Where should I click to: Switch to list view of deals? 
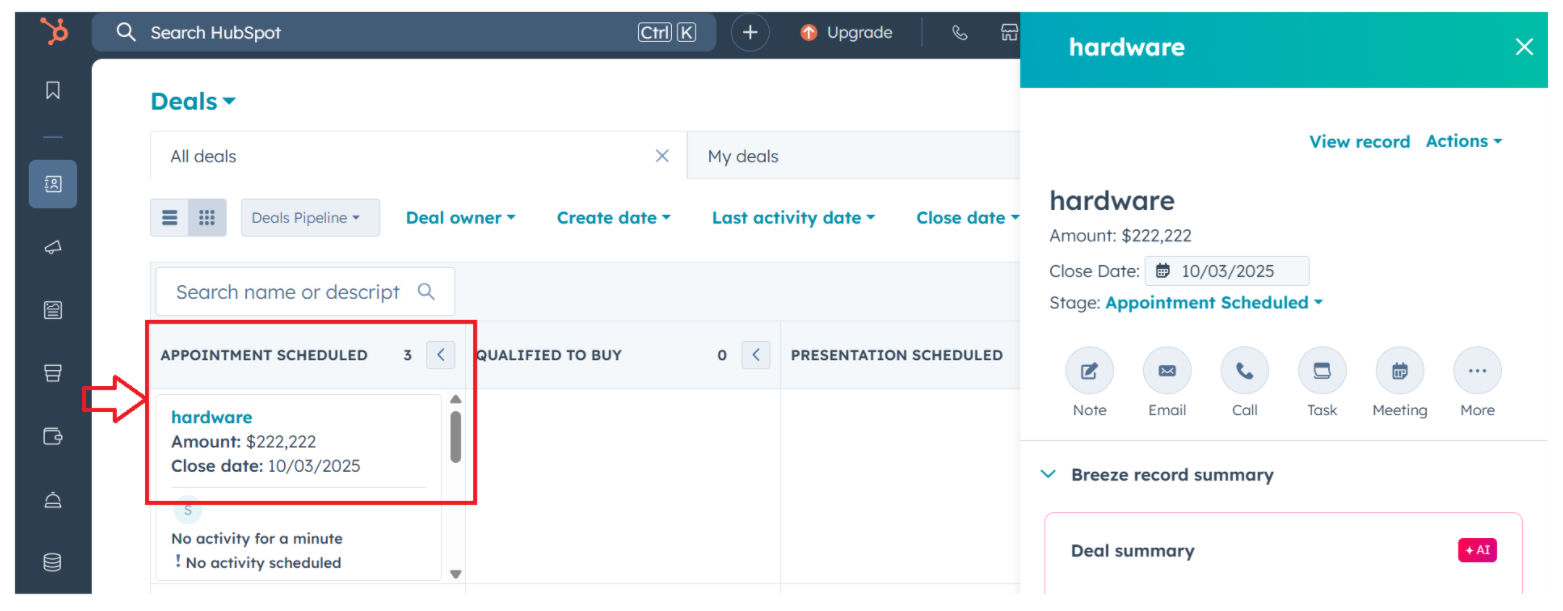click(170, 217)
